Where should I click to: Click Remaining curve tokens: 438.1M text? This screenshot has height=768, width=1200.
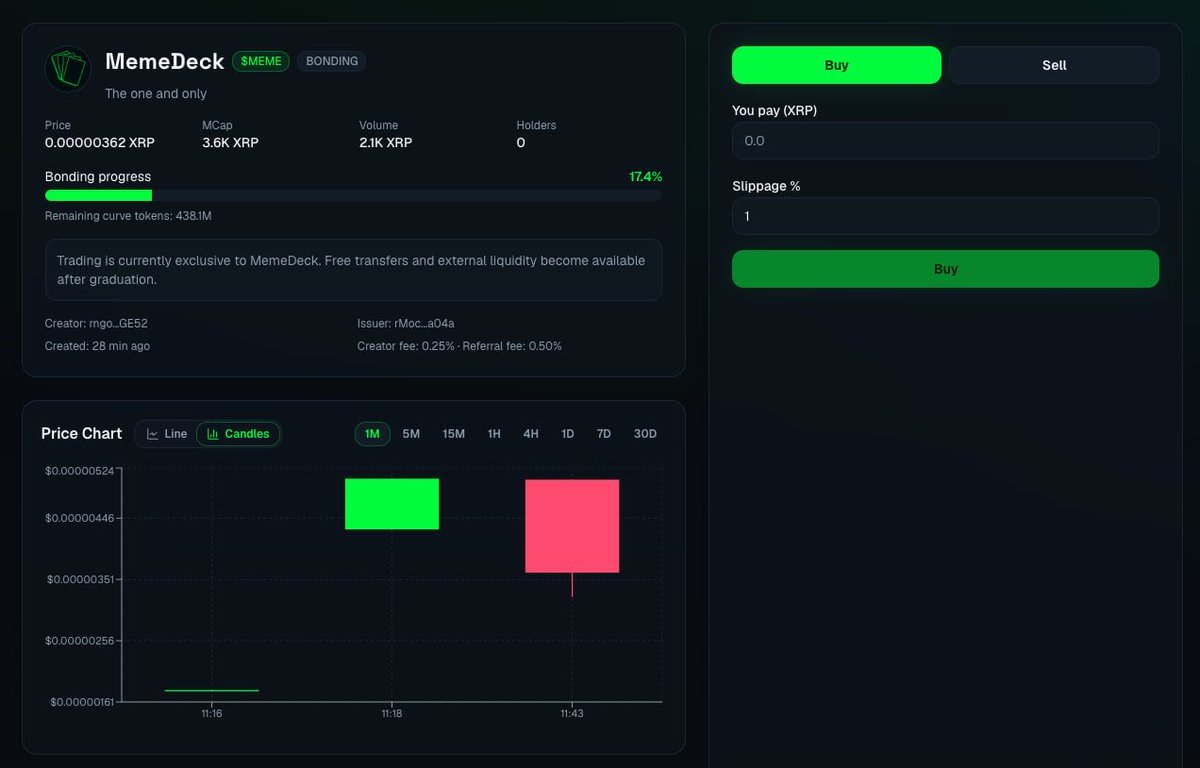[x=128, y=216]
